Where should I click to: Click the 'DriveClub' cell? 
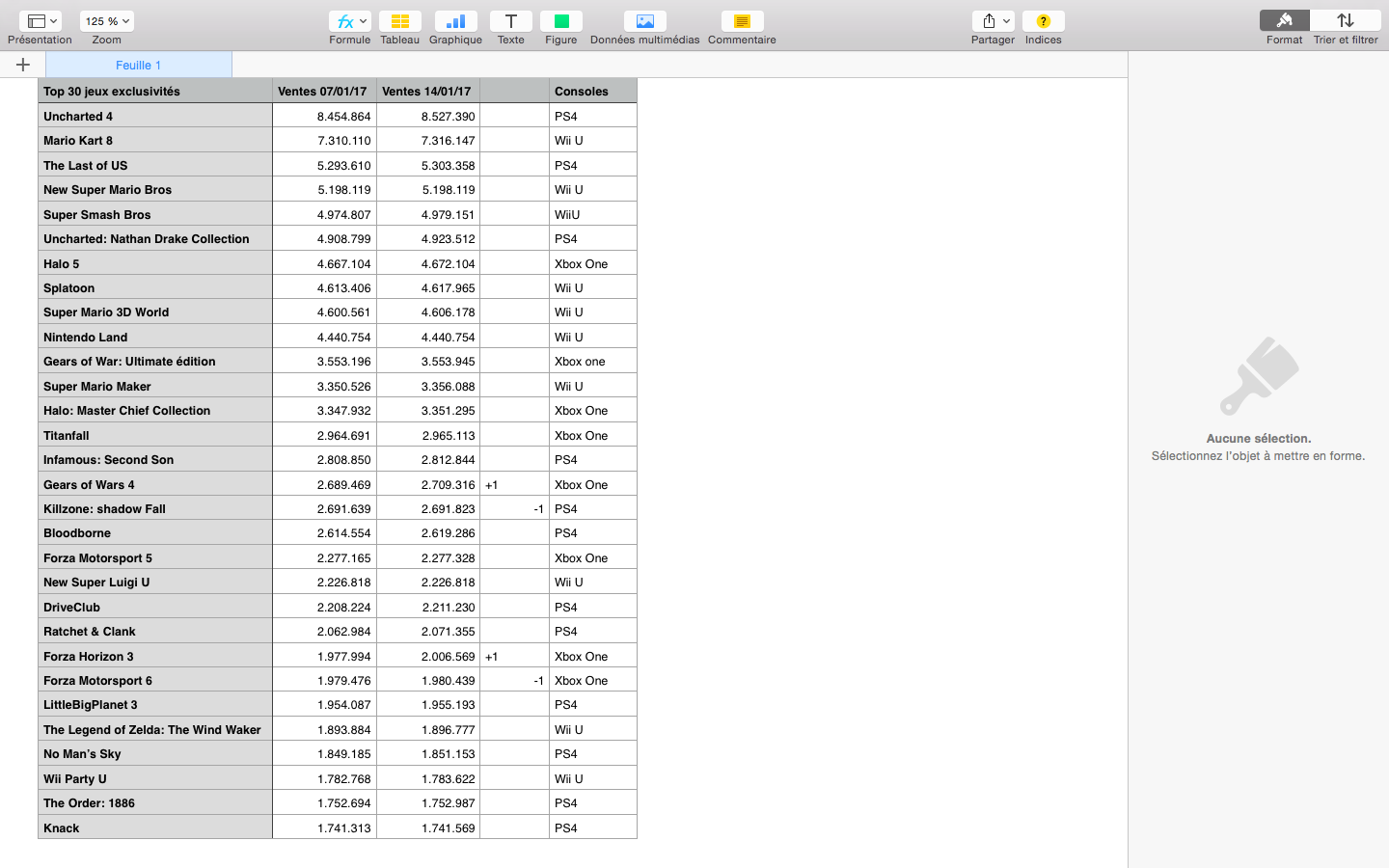[x=155, y=607]
